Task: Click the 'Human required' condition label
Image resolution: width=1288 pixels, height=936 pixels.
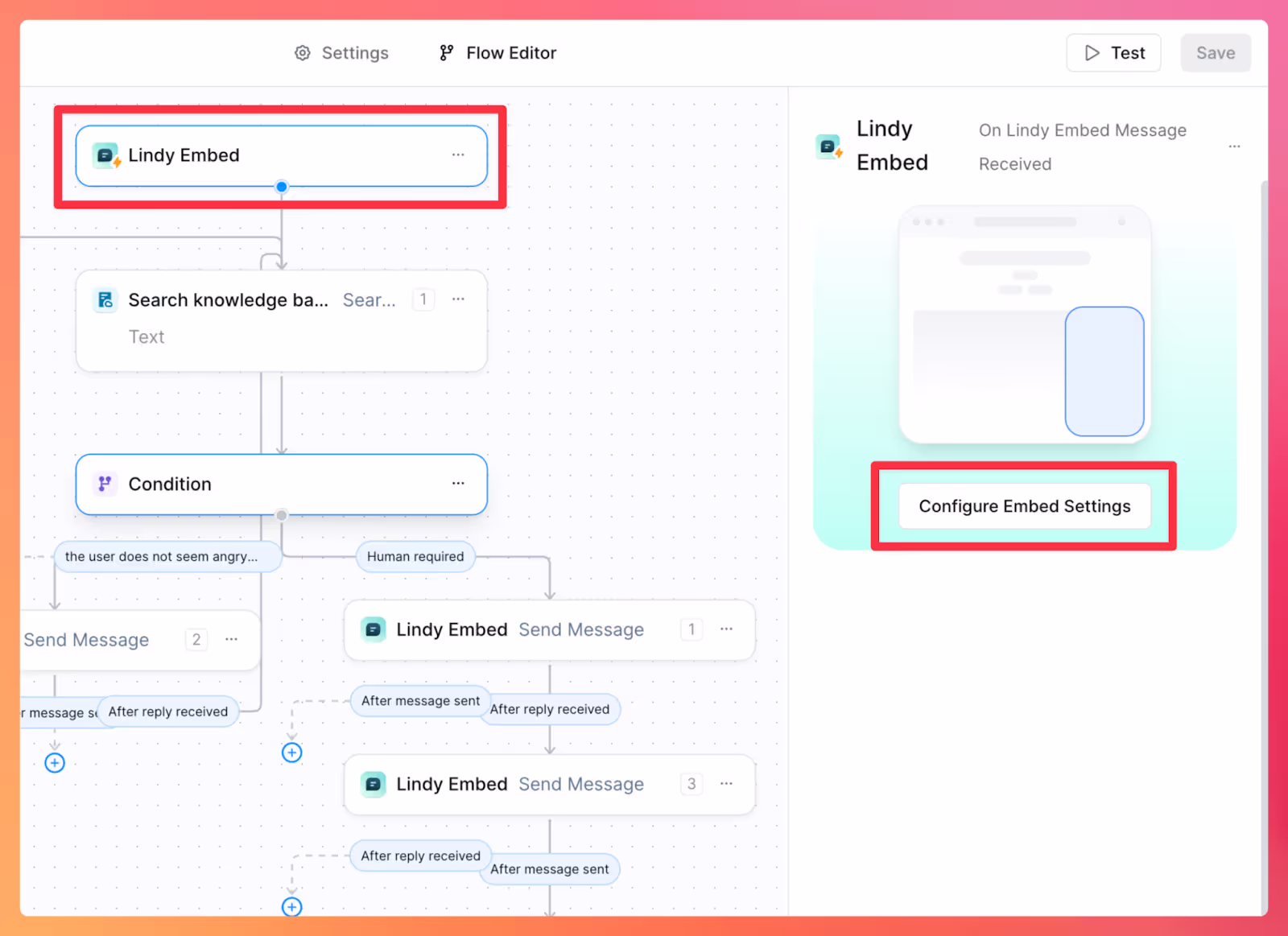Action: point(415,556)
